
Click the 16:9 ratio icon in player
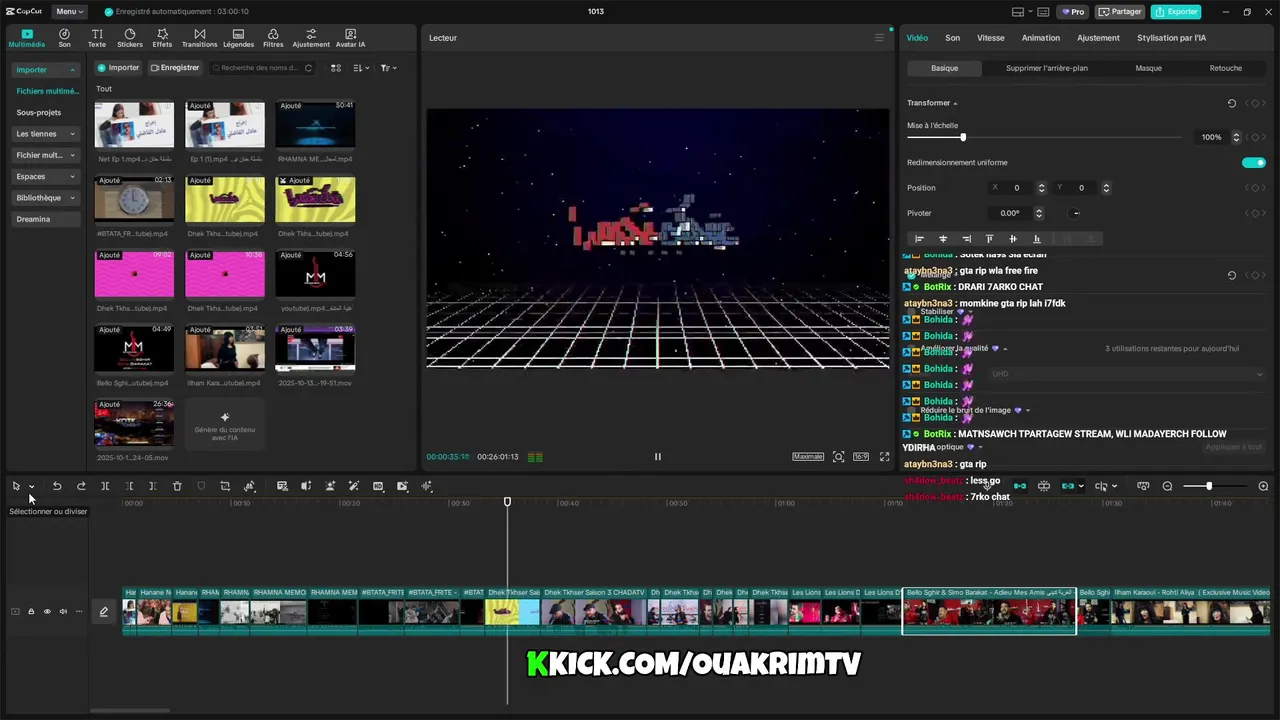click(860, 456)
